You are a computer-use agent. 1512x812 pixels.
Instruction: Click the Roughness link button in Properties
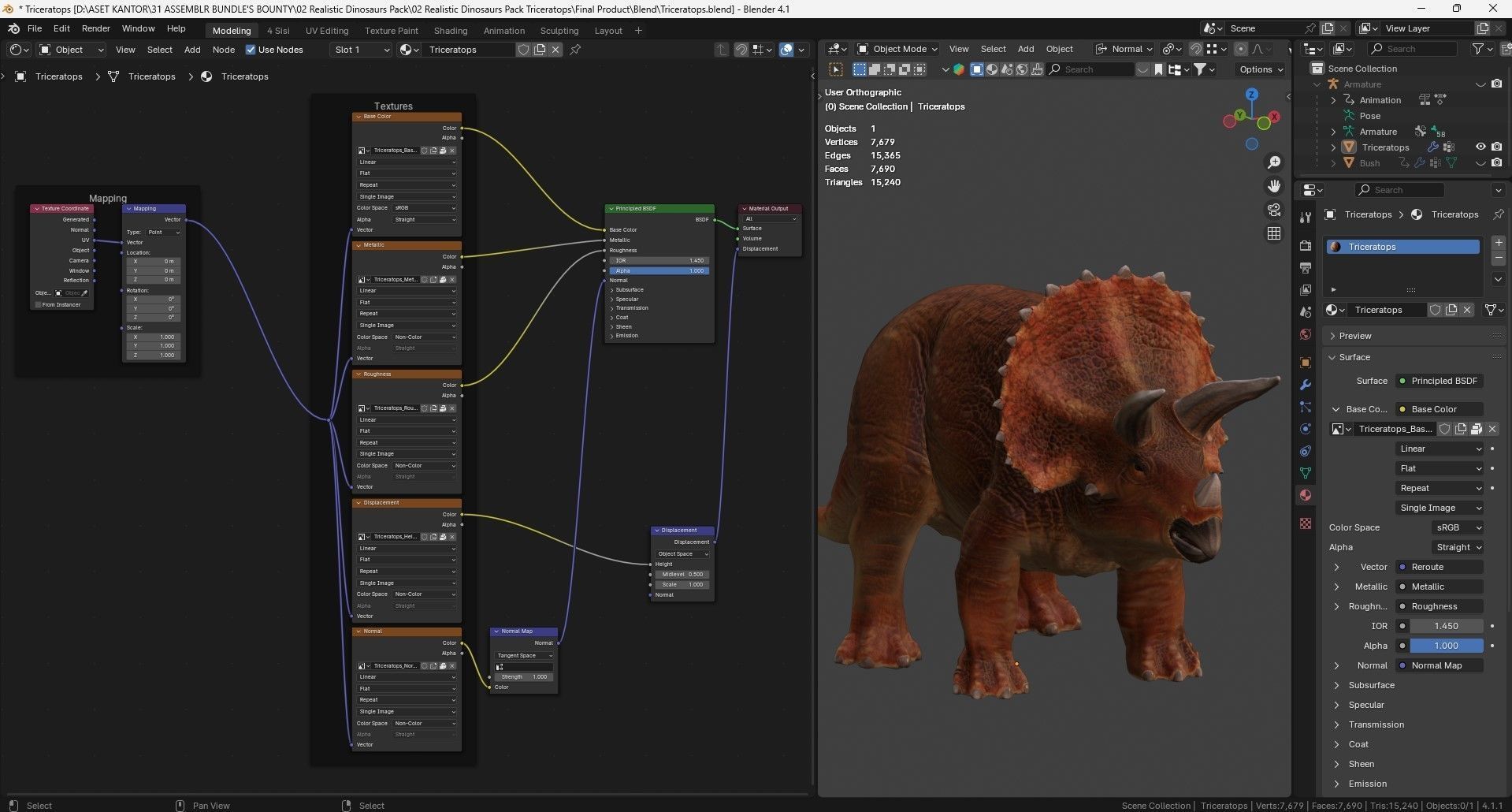tap(1440, 606)
